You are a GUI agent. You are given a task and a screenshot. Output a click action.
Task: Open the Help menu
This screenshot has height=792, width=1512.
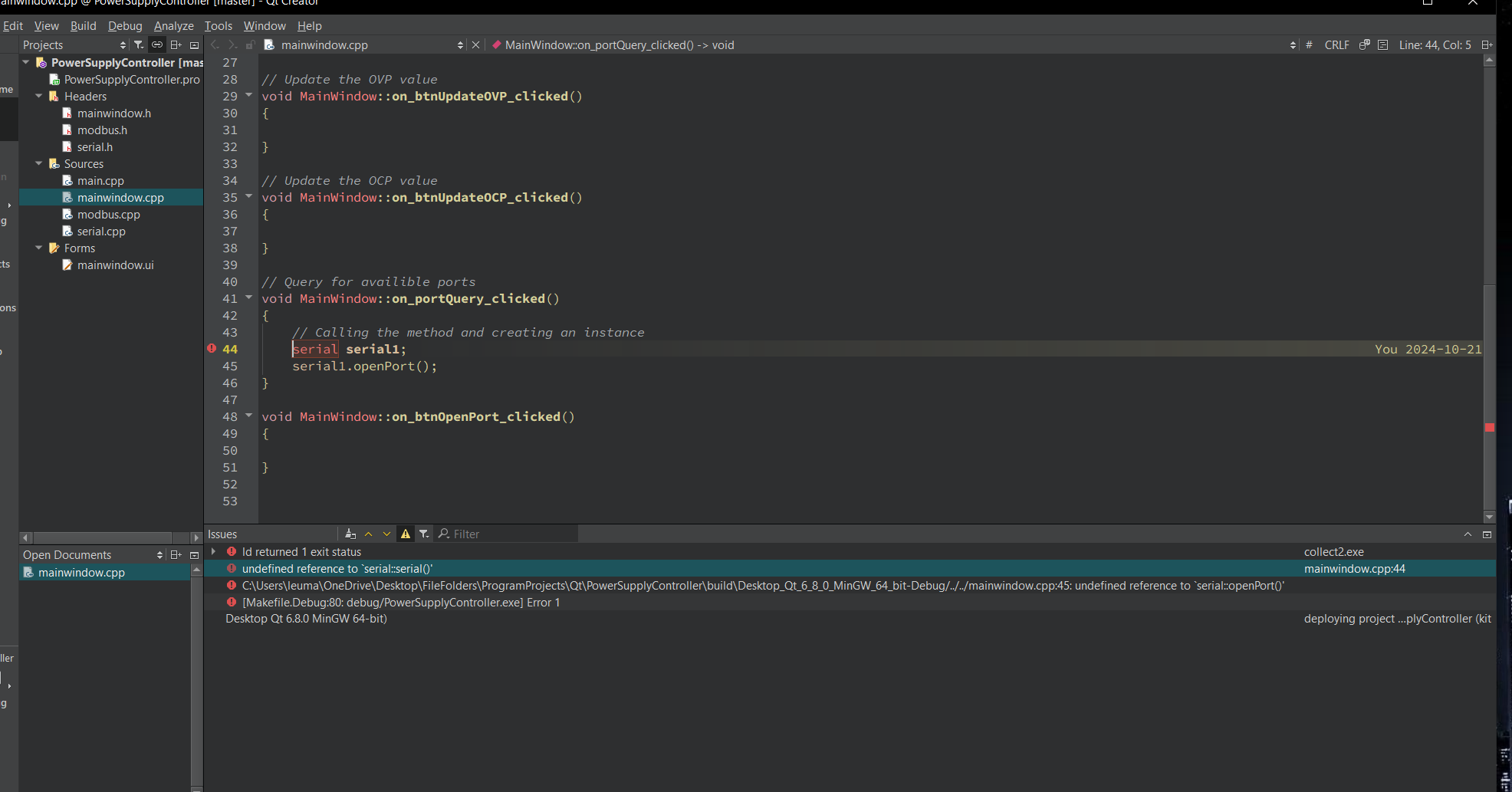[310, 26]
